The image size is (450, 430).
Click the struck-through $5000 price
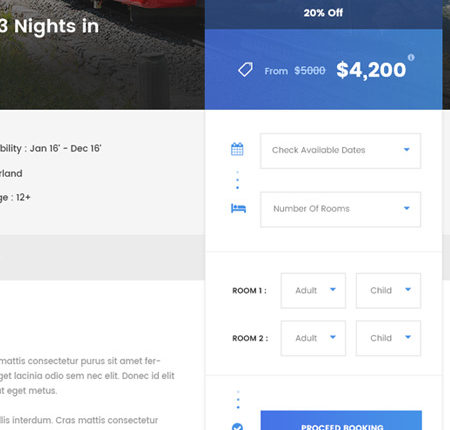[x=310, y=71]
